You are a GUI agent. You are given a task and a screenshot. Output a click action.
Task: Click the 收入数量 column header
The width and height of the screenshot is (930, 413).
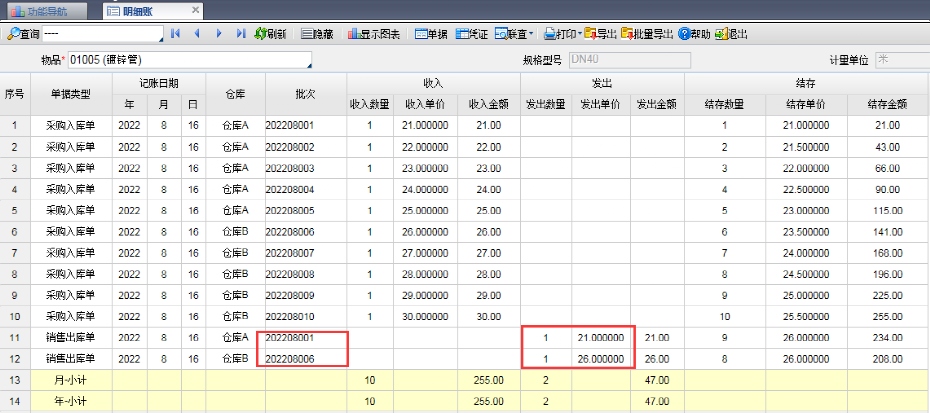(x=370, y=104)
